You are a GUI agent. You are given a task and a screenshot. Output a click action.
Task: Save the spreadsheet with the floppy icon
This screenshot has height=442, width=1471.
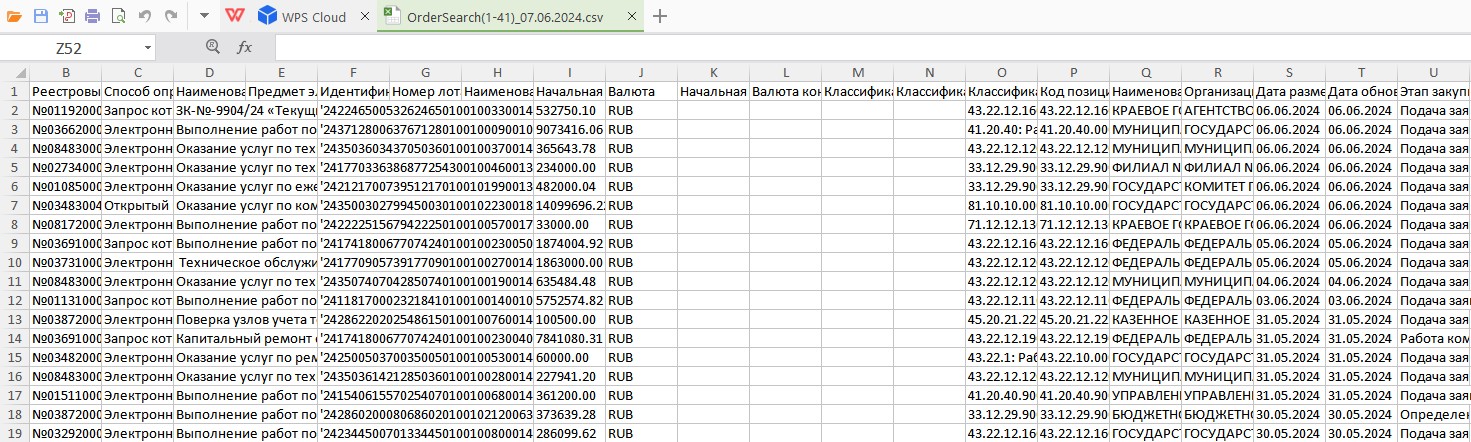[40, 16]
